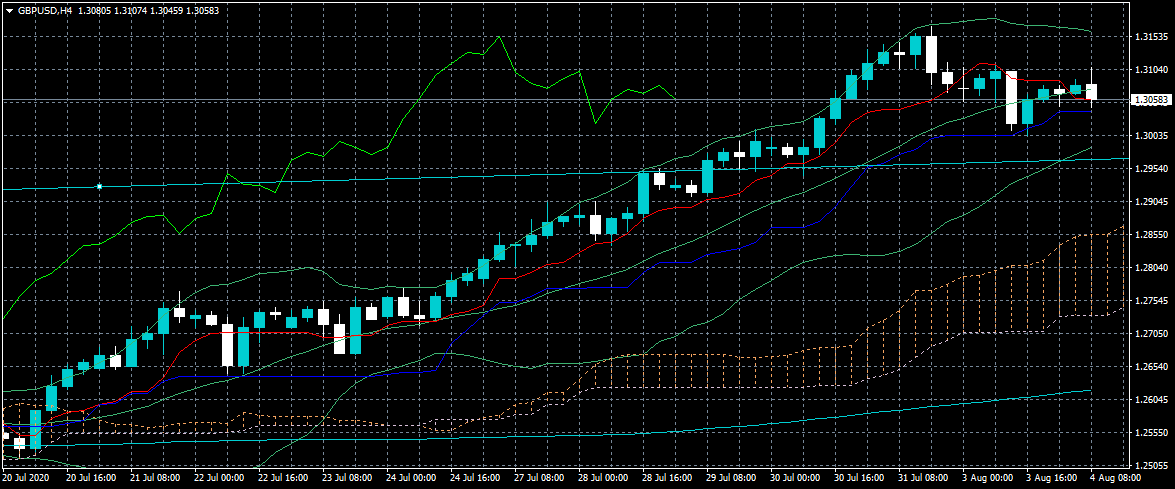Click the 28 Jul 16:00 time label
Screen dimensions: 1175x489
(x=667, y=476)
